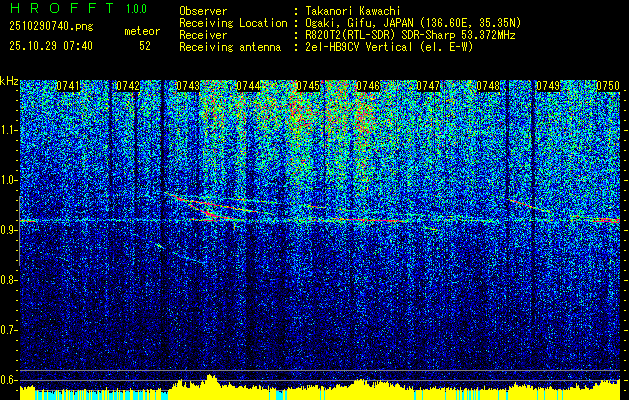Select the 0745 time marker
Viewport: 629px width, 400px height.
(x=308, y=87)
